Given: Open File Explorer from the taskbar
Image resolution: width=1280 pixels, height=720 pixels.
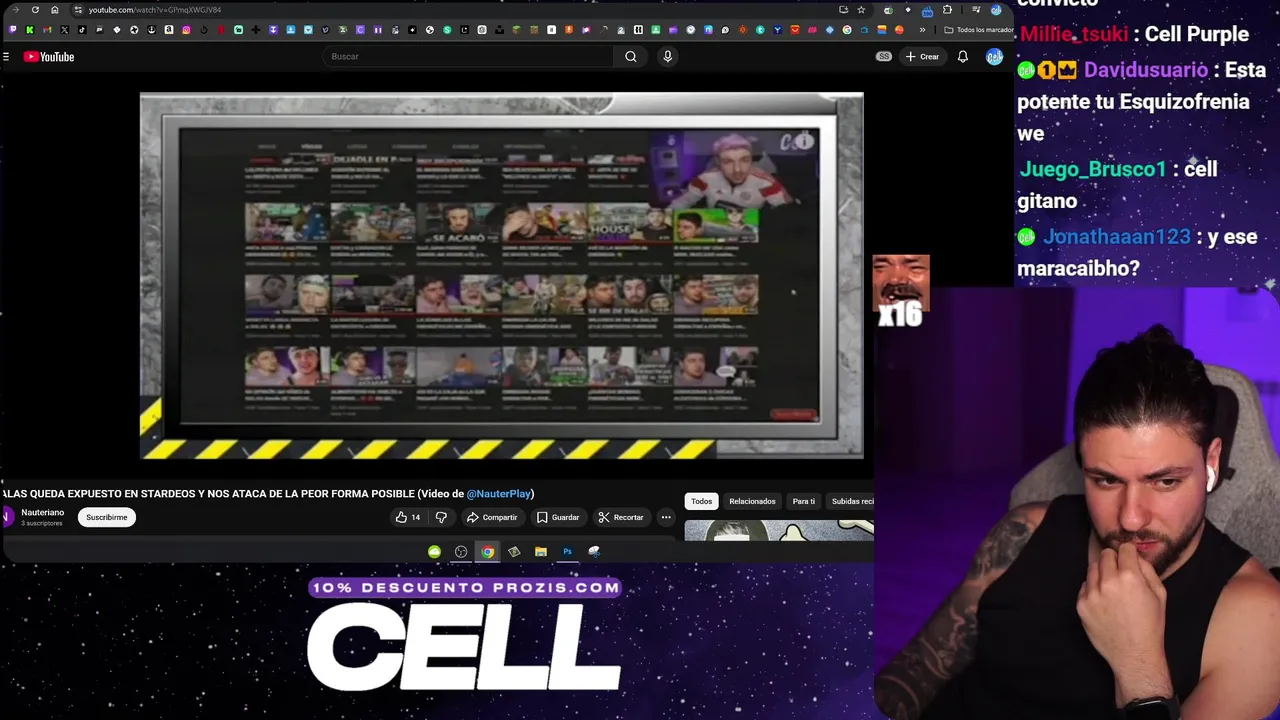Looking at the screenshot, I should [x=540, y=551].
